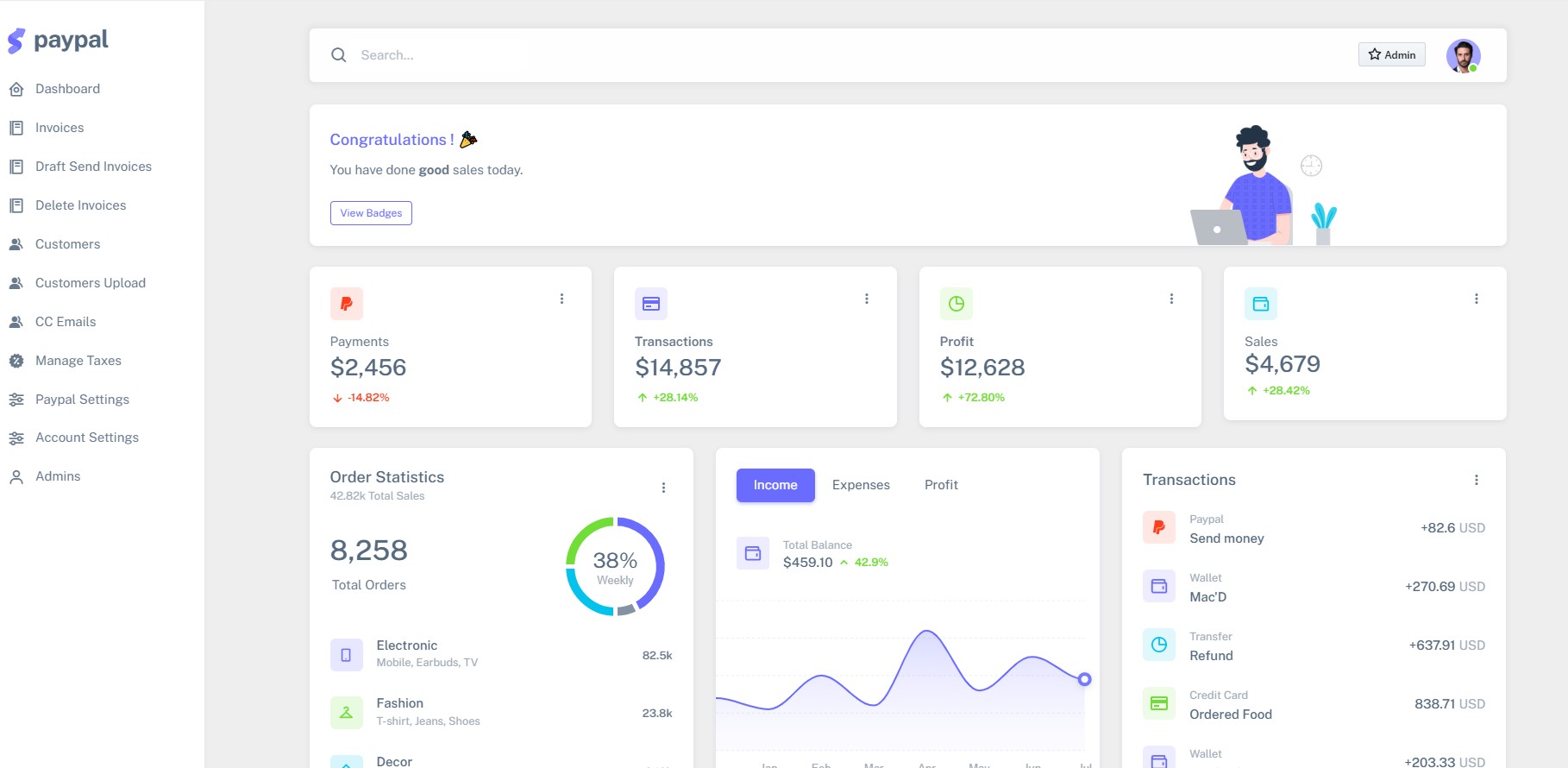Click the Payments card PayPal icon
1568x768 pixels.
point(347,304)
